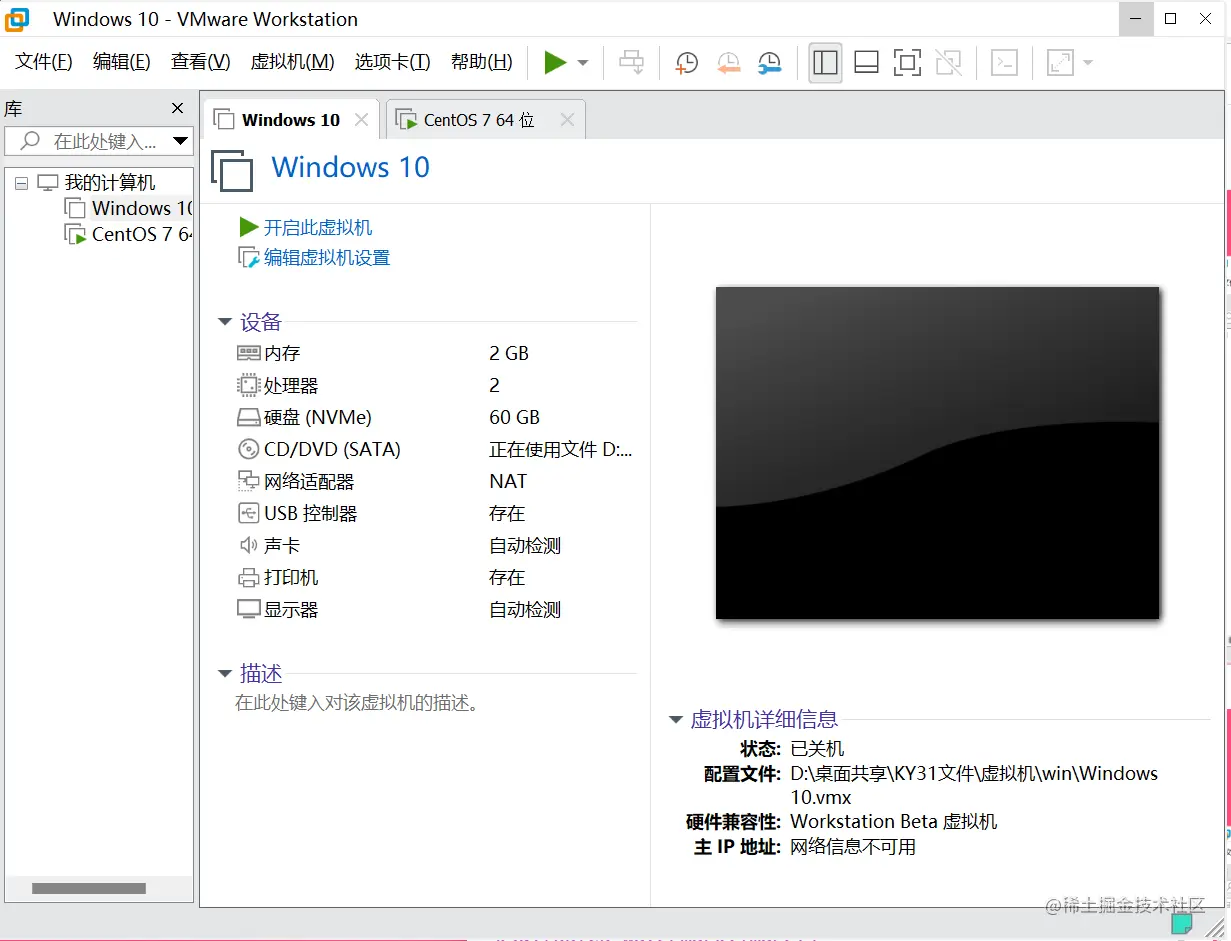This screenshot has width=1231, height=941.
Task: Open the 虚拟机(M) menu
Action: coord(292,62)
